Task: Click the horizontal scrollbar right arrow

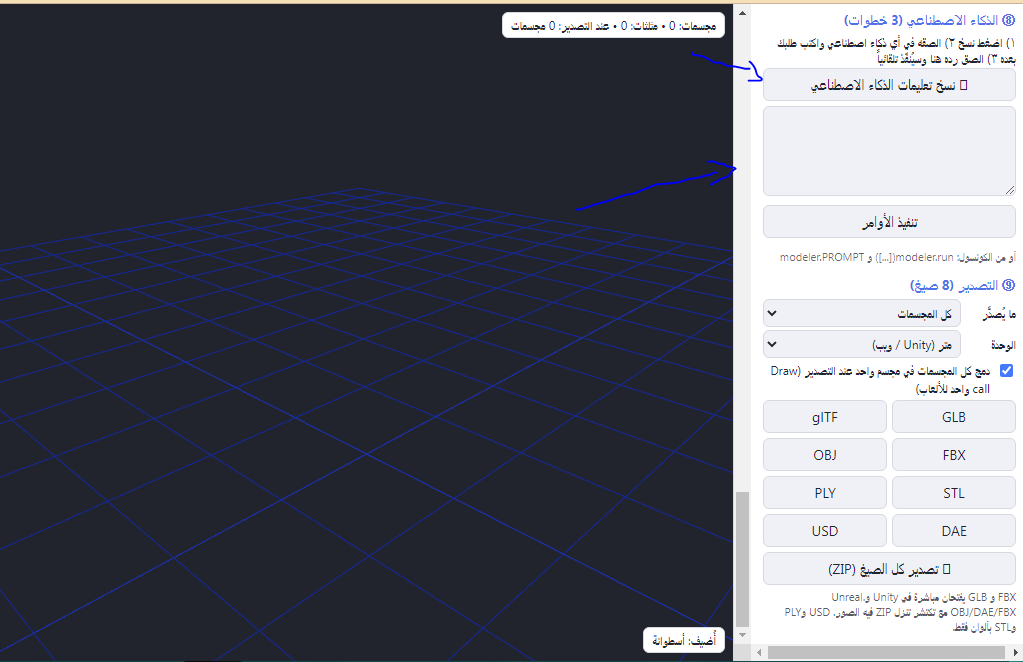Action: coord(1015,652)
